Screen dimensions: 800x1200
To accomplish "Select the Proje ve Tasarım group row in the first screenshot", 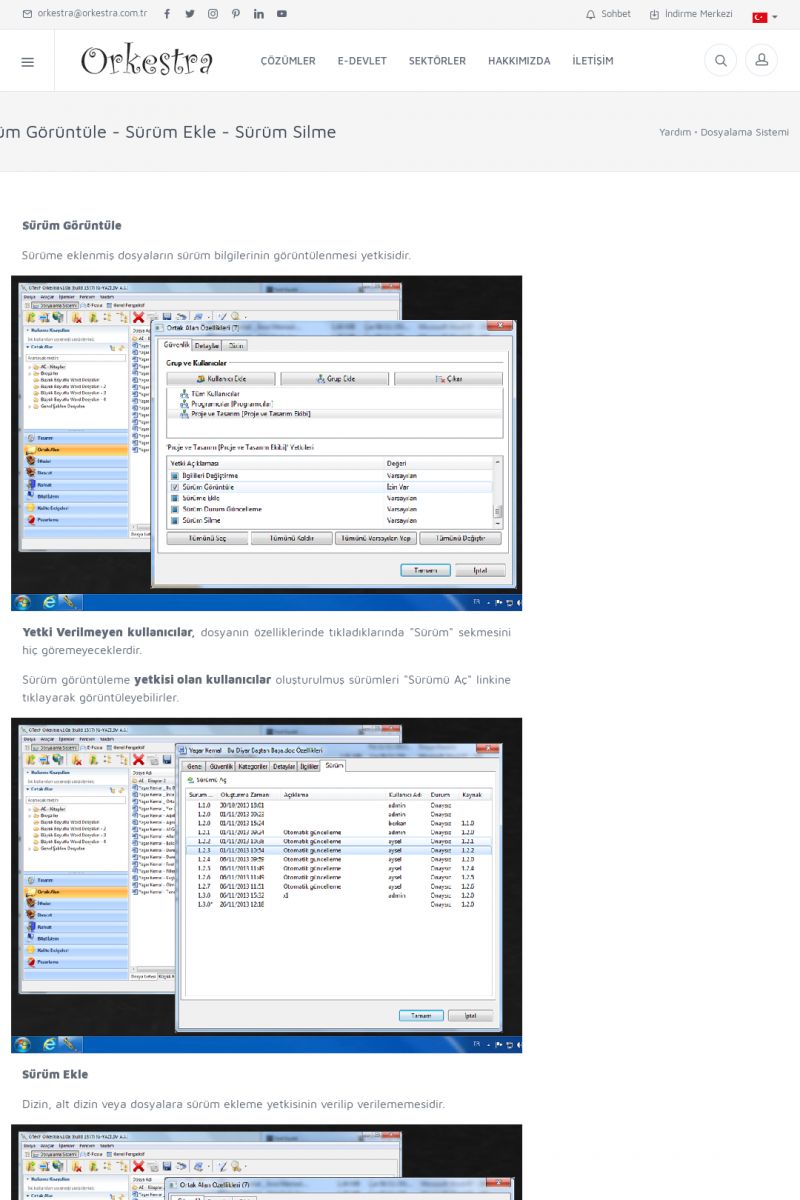I will pyautogui.click(x=334, y=413).
